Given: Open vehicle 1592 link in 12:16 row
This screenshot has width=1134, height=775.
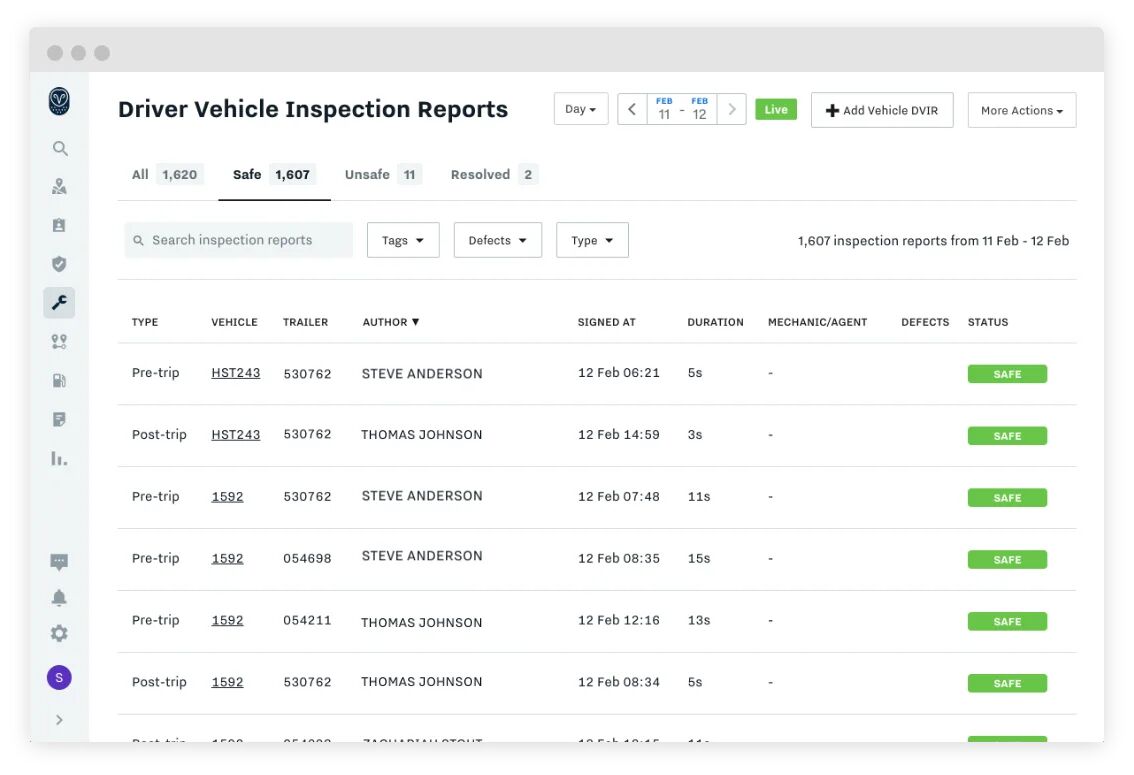Looking at the screenshot, I should (x=227, y=620).
